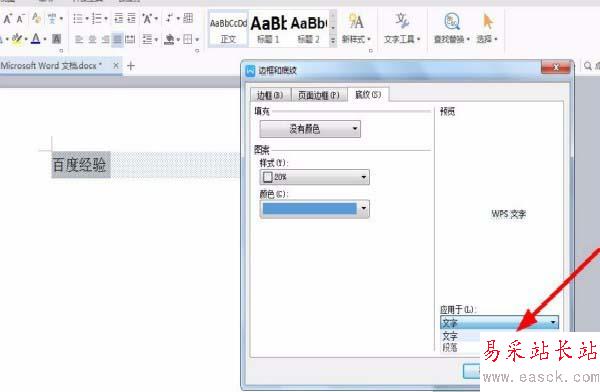Expand the shading bucket dropdown arrow
The width and height of the screenshot is (600, 392).
(x=178, y=39)
